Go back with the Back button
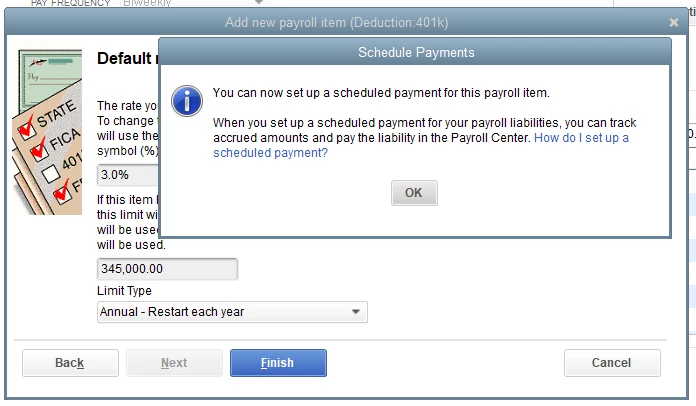696x406 pixels. pos(70,363)
